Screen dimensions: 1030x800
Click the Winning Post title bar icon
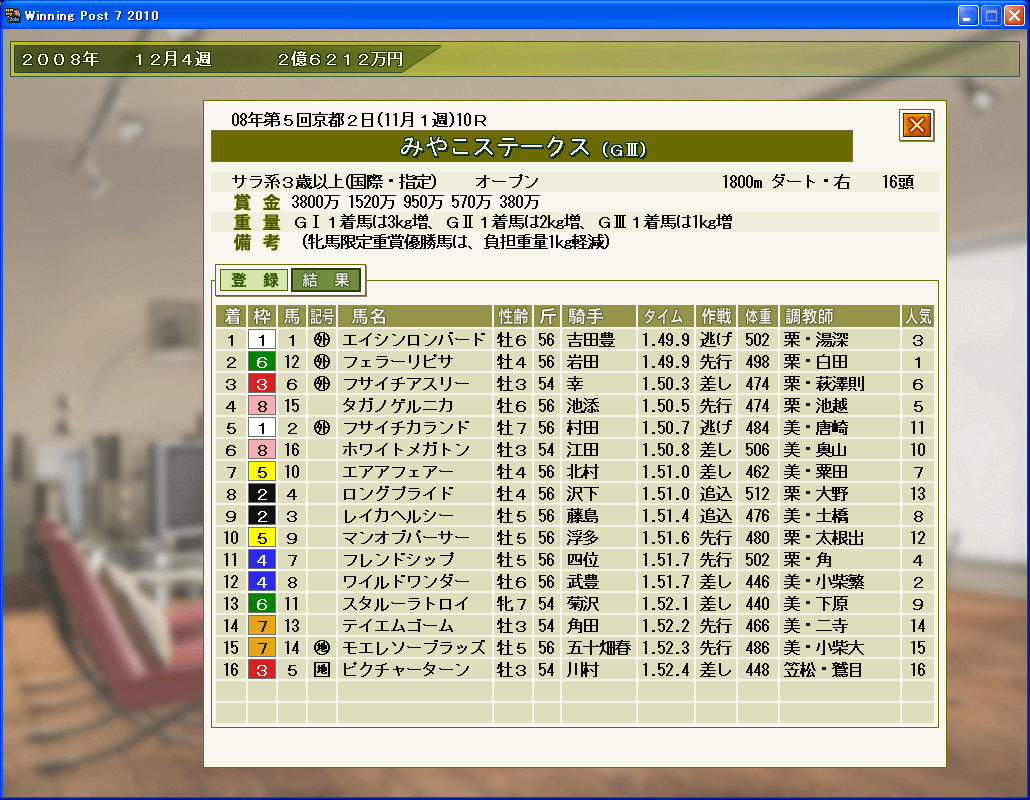[11, 15]
